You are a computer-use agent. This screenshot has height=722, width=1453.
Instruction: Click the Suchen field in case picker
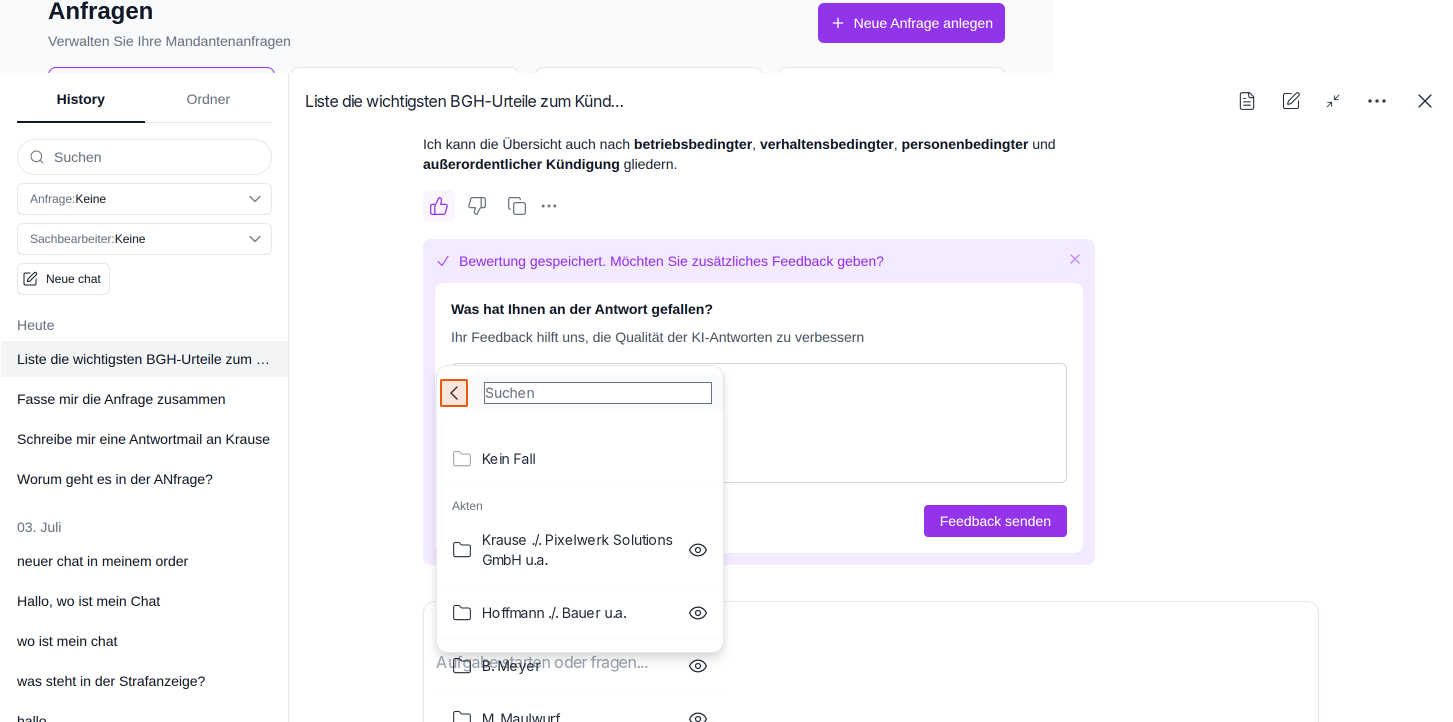(x=598, y=393)
